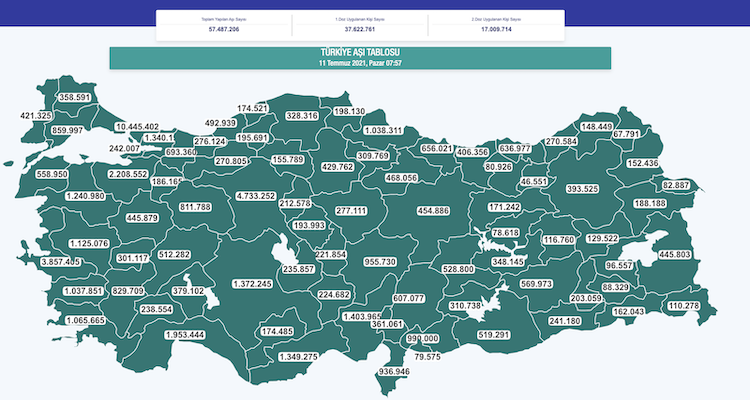Select the large province labeled 1.372.245
Image resolution: width=750 pixels, height=400 pixels.
[x=237, y=284]
